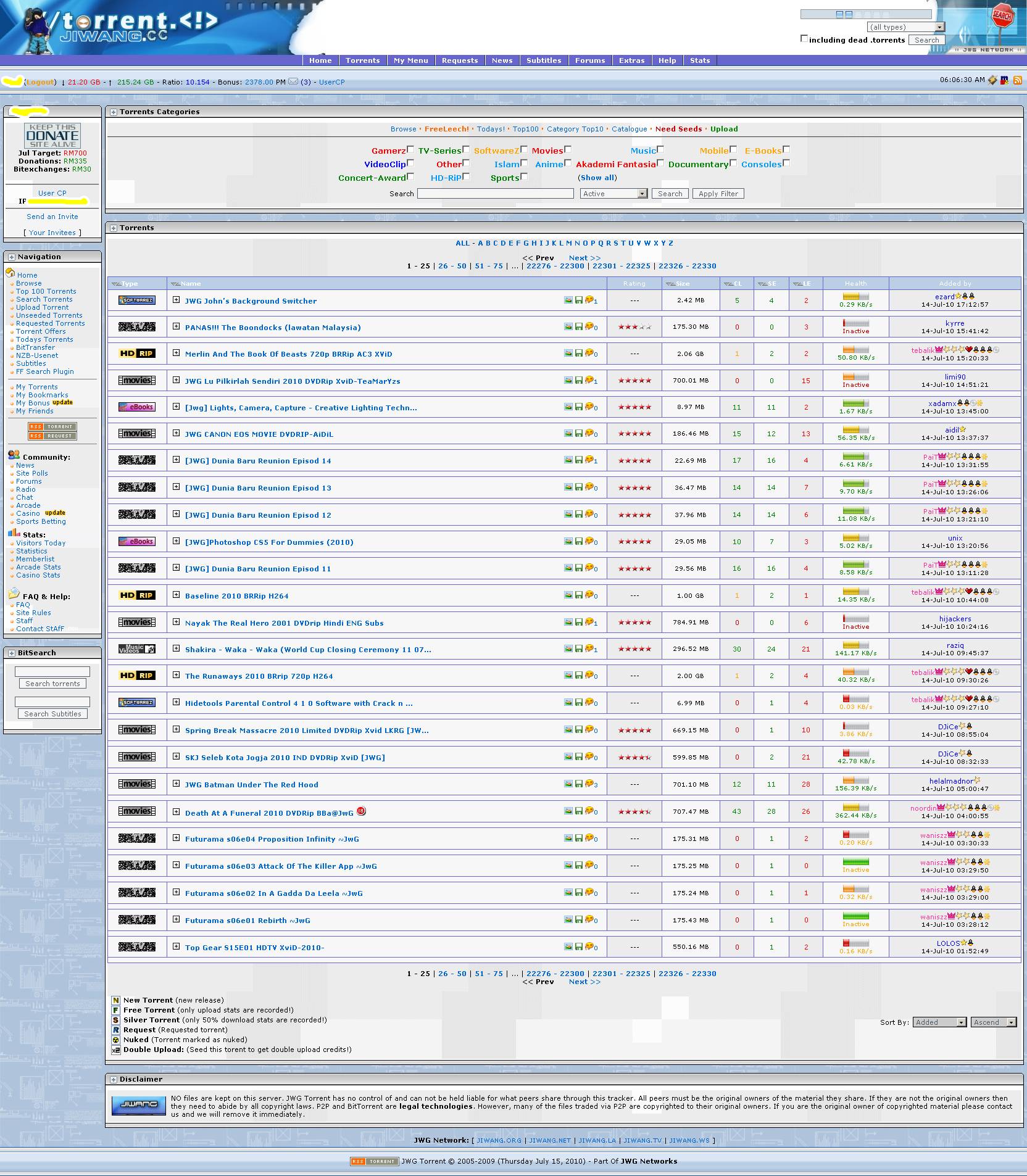Click eBooks category icon in Lights, Camera, Capture row
This screenshot has width=1027, height=1176.
[137, 407]
